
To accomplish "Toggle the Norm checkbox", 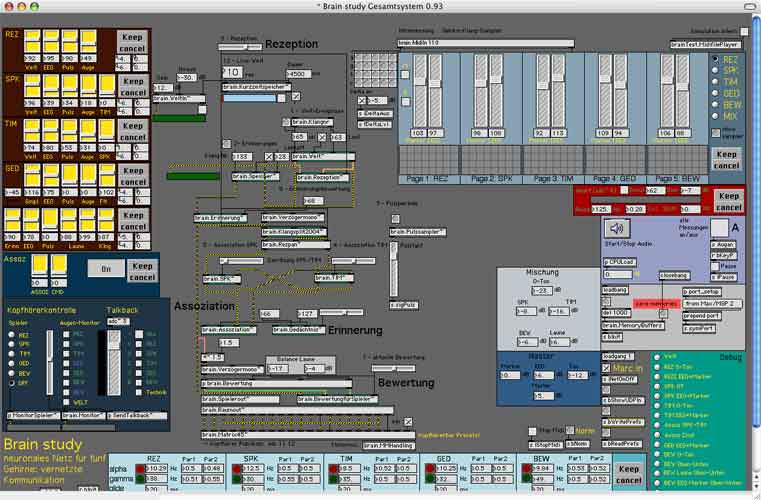I will pyautogui.click(x=570, y=431).
